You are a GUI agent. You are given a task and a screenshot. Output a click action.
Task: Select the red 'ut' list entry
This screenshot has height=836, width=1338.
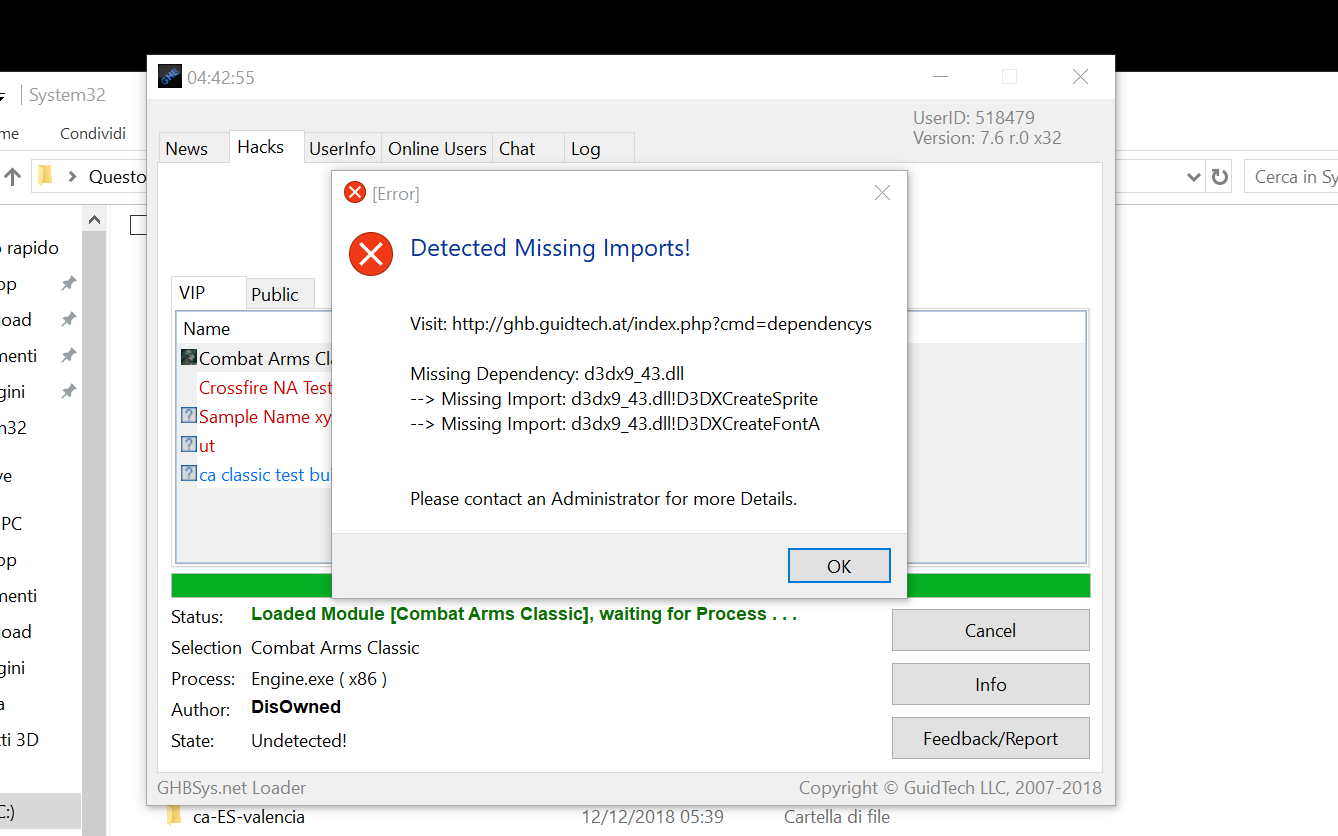click(x=207, y=446)
